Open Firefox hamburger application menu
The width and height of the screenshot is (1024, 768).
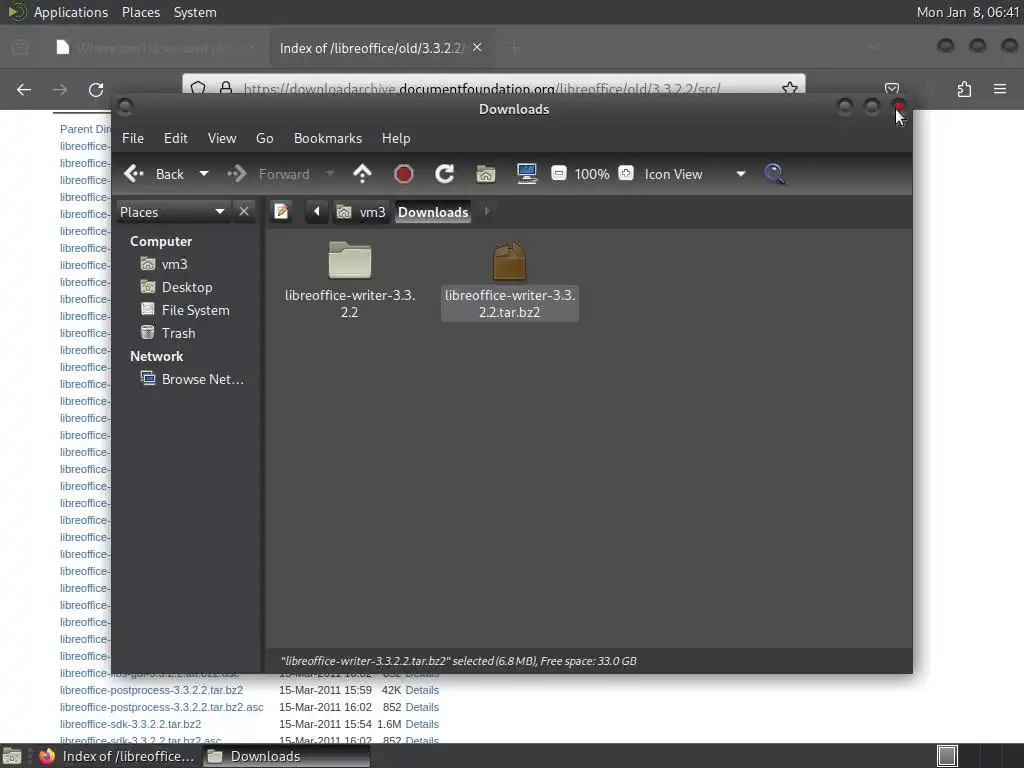point(1000,89)
